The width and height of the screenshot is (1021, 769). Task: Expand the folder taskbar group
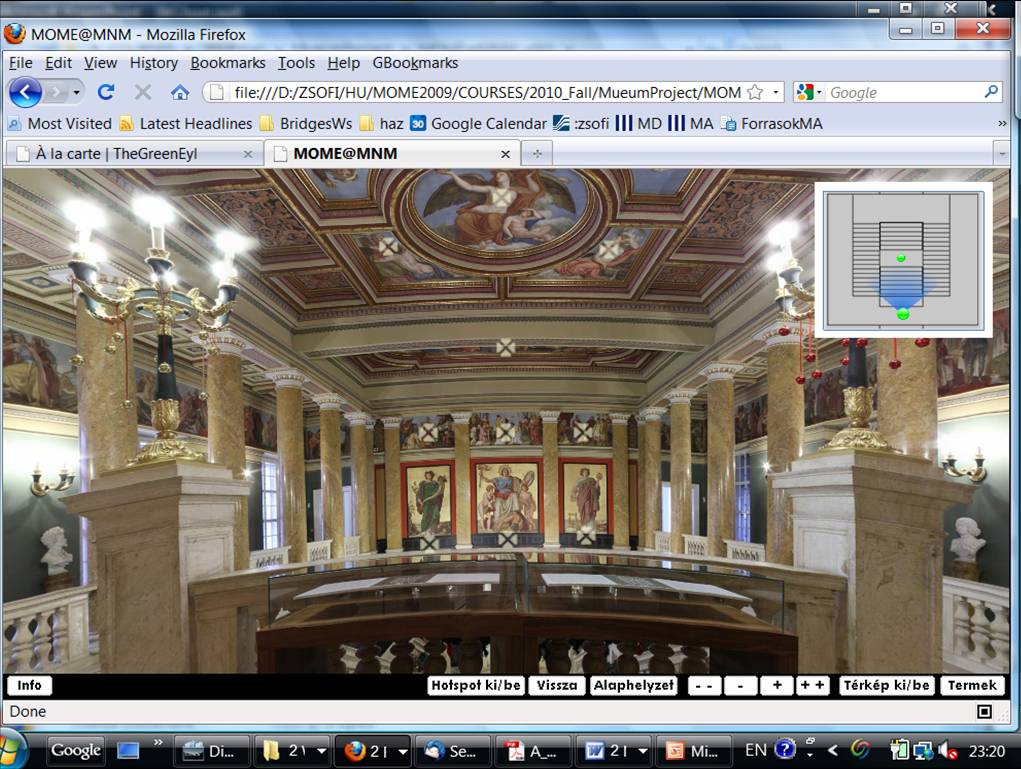(x=322, y=751)
